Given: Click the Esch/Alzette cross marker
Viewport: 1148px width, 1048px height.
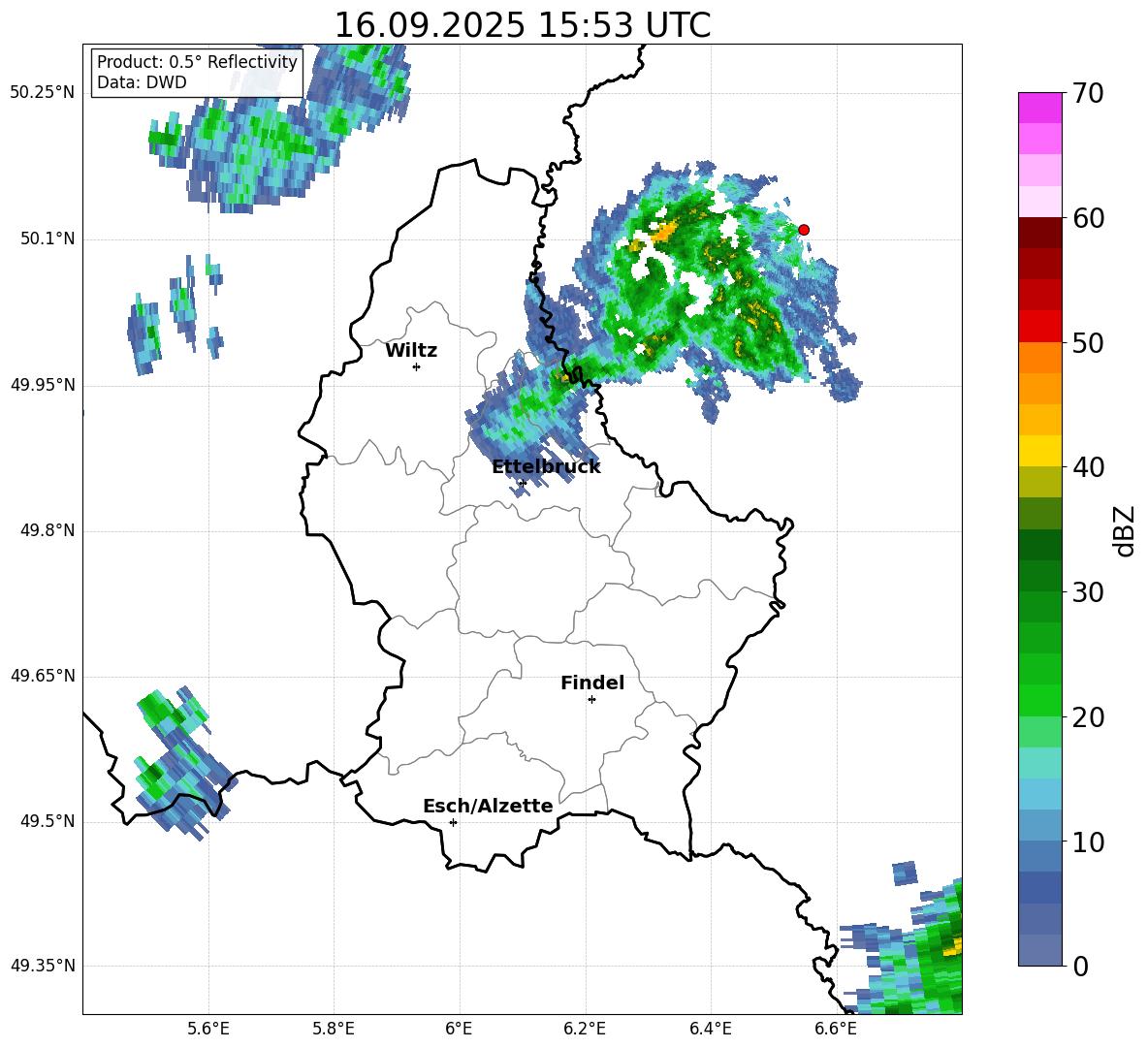Looking at the screenshot, I should tap(453, 822).
